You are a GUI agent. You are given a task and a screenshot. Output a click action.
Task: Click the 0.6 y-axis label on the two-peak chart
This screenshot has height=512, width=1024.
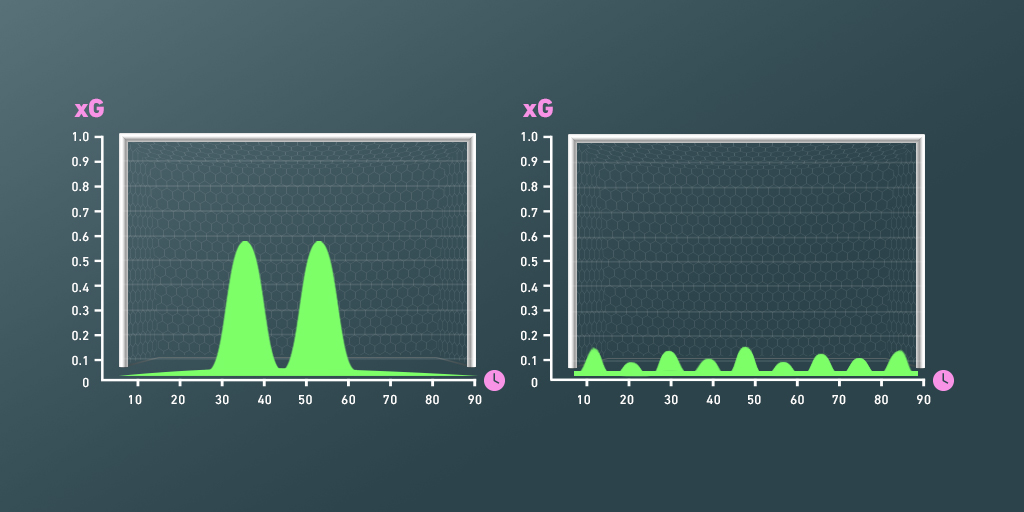pos(80,236)
